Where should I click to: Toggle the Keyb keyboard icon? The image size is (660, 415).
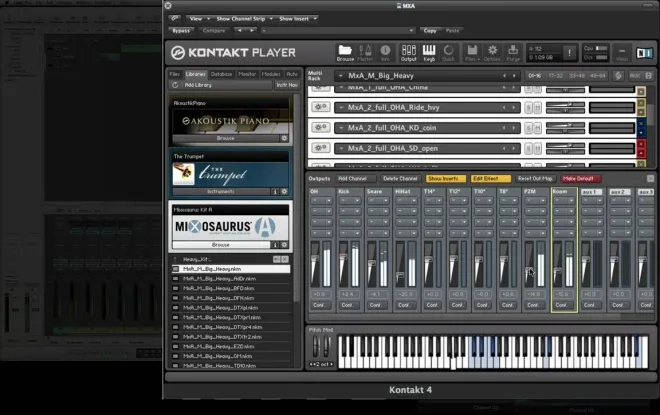click(429, 53)
